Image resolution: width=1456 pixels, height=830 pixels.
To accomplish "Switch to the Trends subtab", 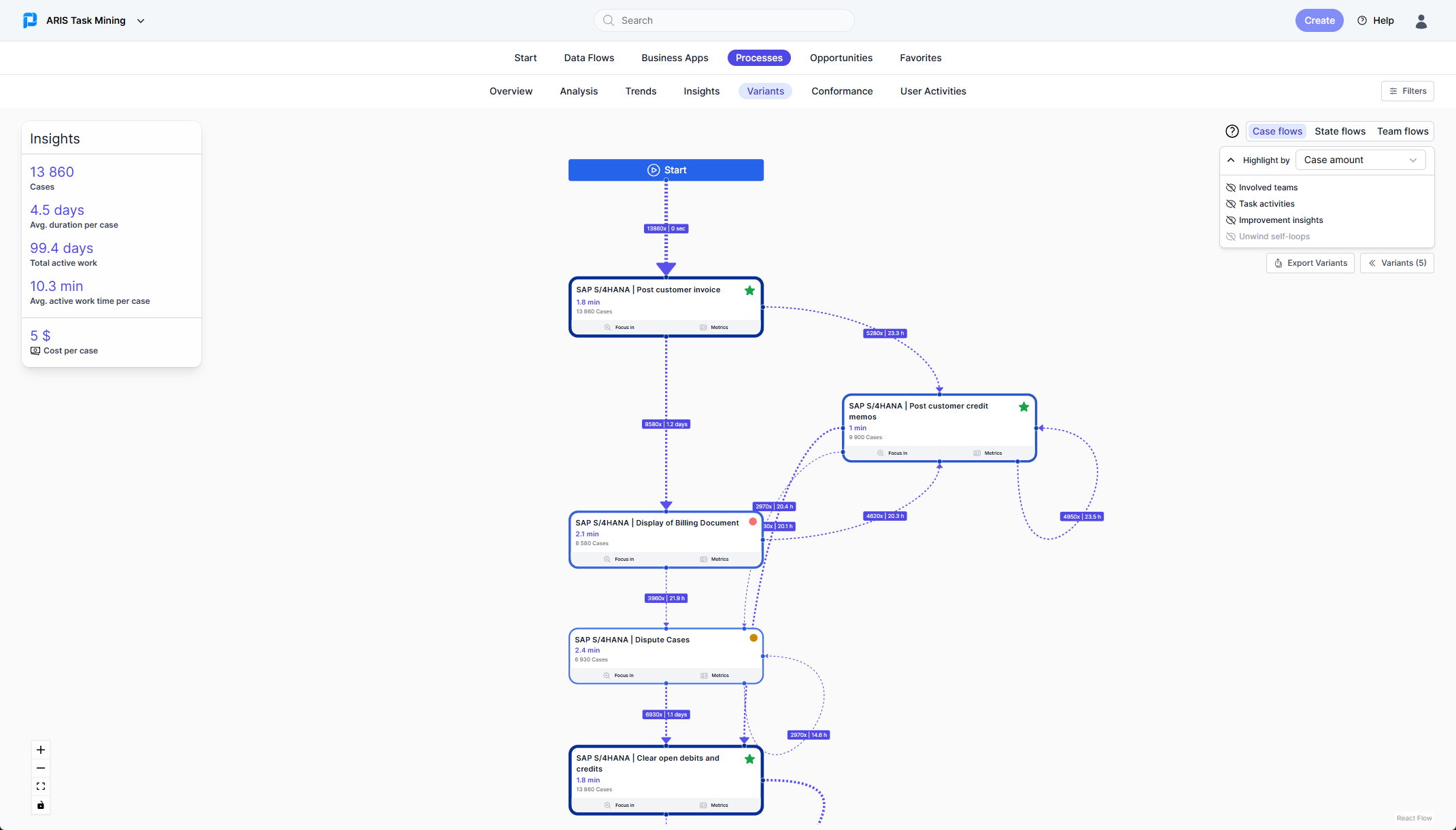I will point(641,91).
